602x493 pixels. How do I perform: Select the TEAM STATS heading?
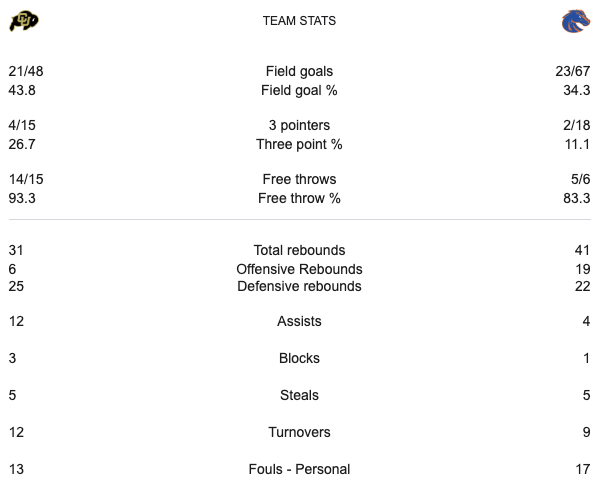click(299, 21)
